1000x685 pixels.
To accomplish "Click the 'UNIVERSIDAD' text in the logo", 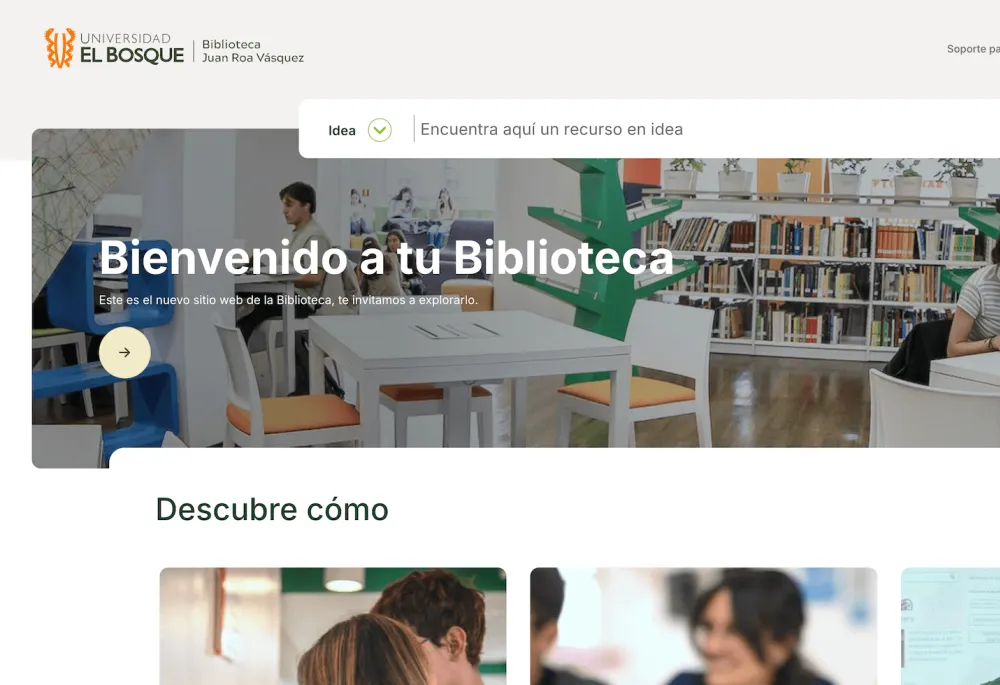I will coord(125,38).
